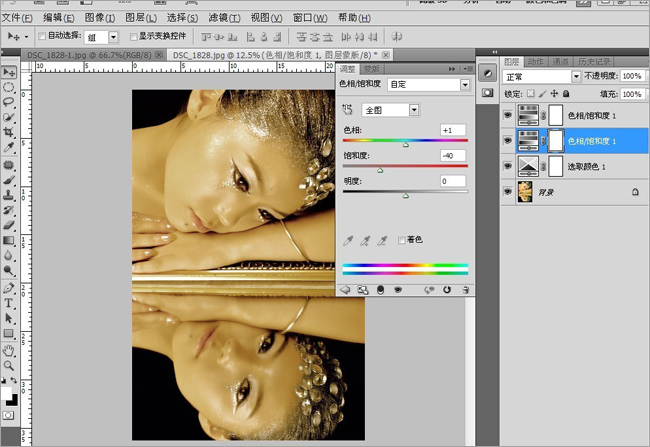Open the 自定 preset dropdown
The image size is (650, 447).
[x=465, y=85]
